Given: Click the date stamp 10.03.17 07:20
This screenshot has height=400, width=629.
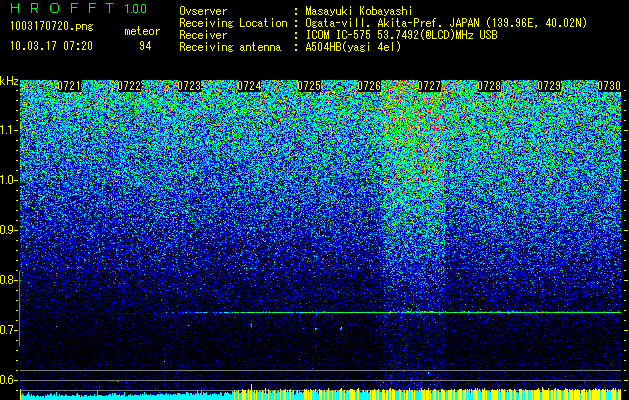Looking at the screenshot, I should 51,46.
